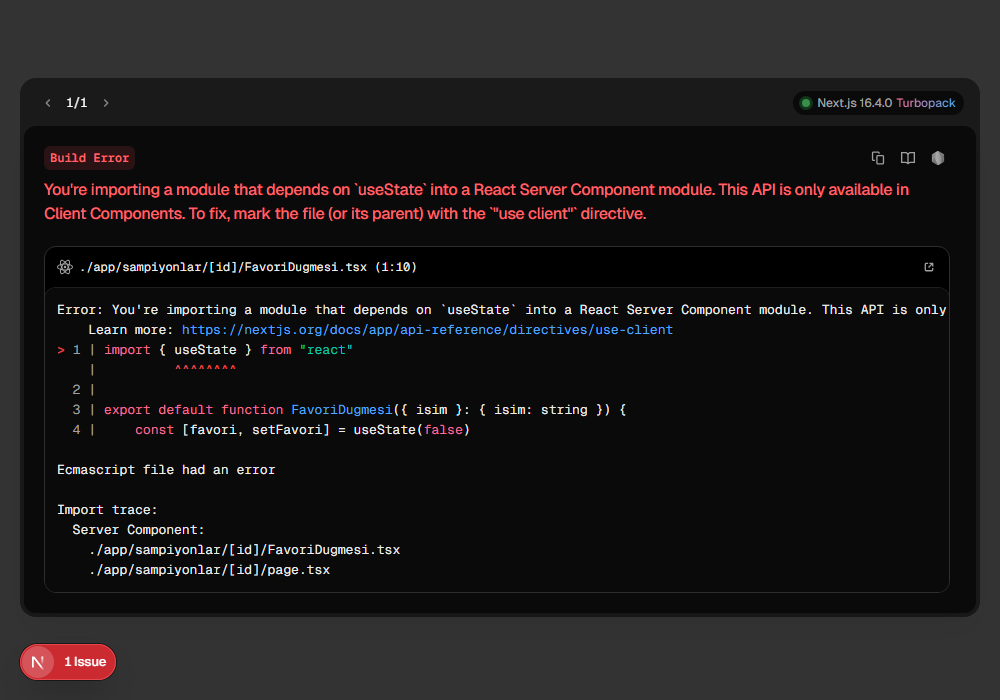Click code line 'export default function FavoriDugmesi'
The image size is (1000, 700).
click(x=365, y=410)
